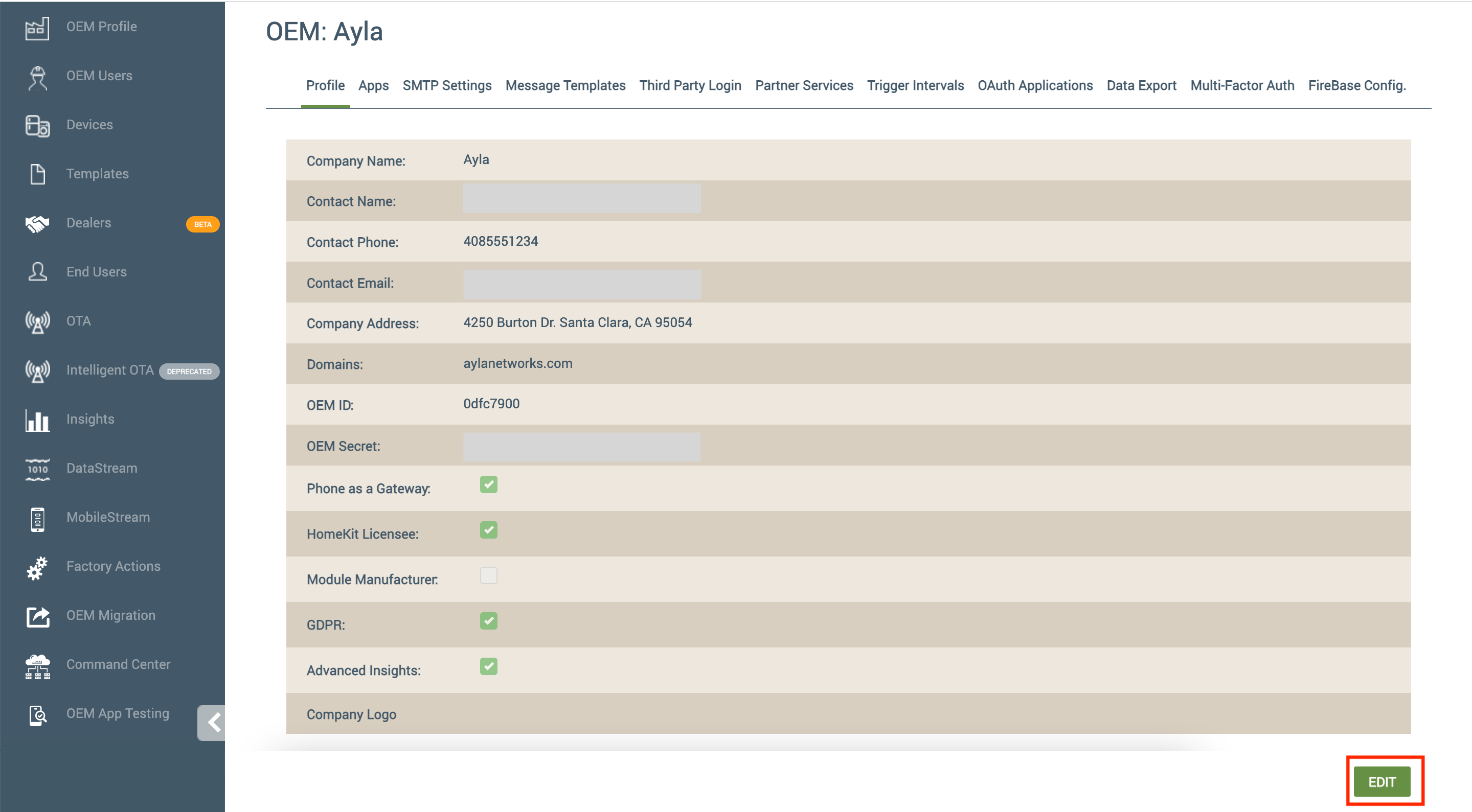Viewport: 1472px width, 812px height.
Task: Click the Contact Name redacted field
Action: [x=582, y=198]
